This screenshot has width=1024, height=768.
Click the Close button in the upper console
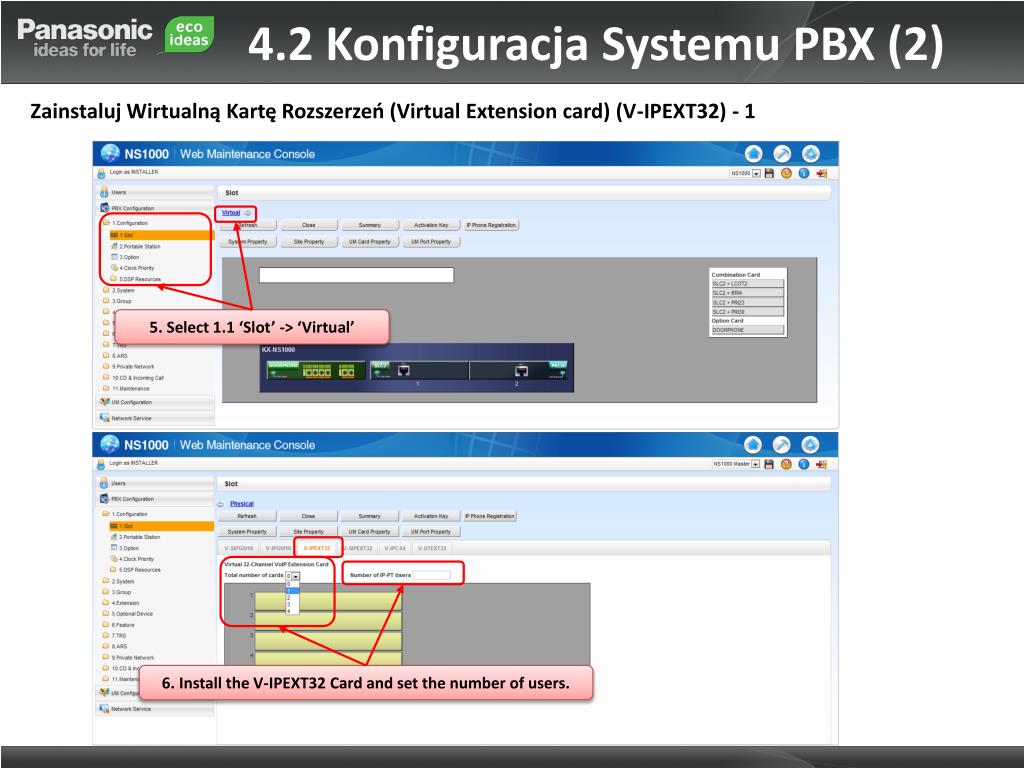308,225
